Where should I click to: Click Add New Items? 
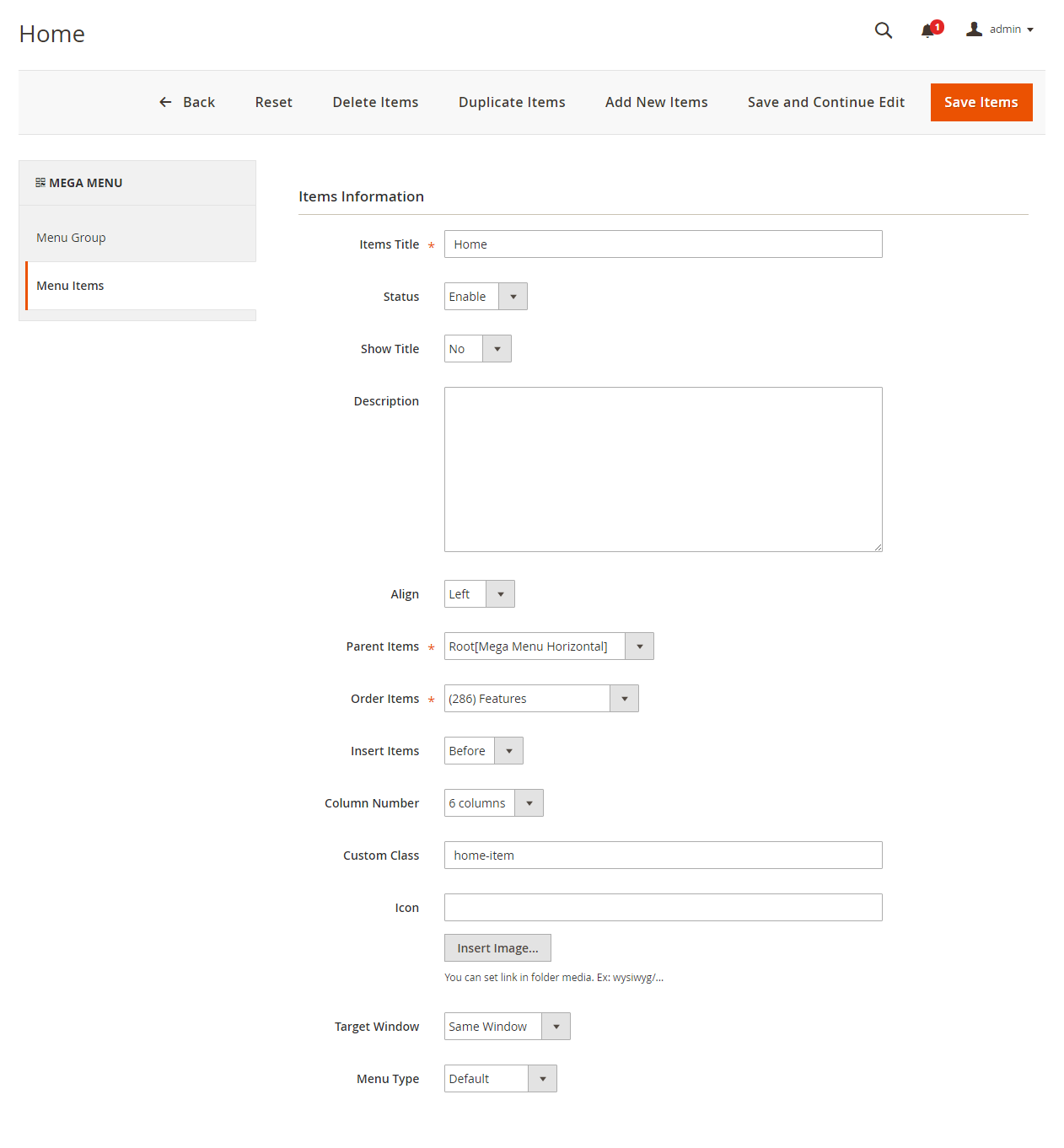pyautogui.click(x=657, y=102)
